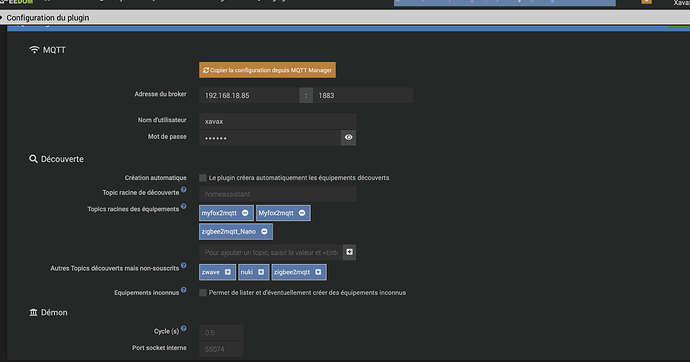Click the Démon section heading

click(x=48, y=312)
